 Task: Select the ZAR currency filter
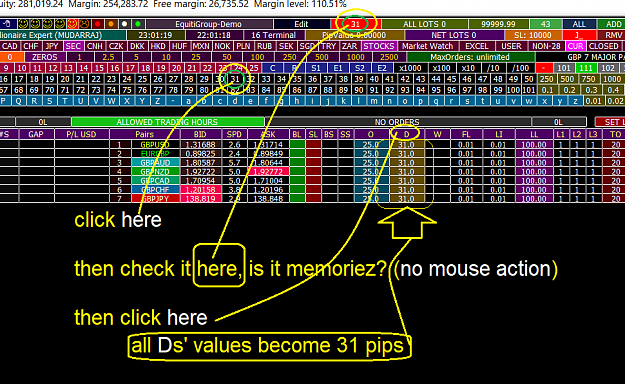349,46
